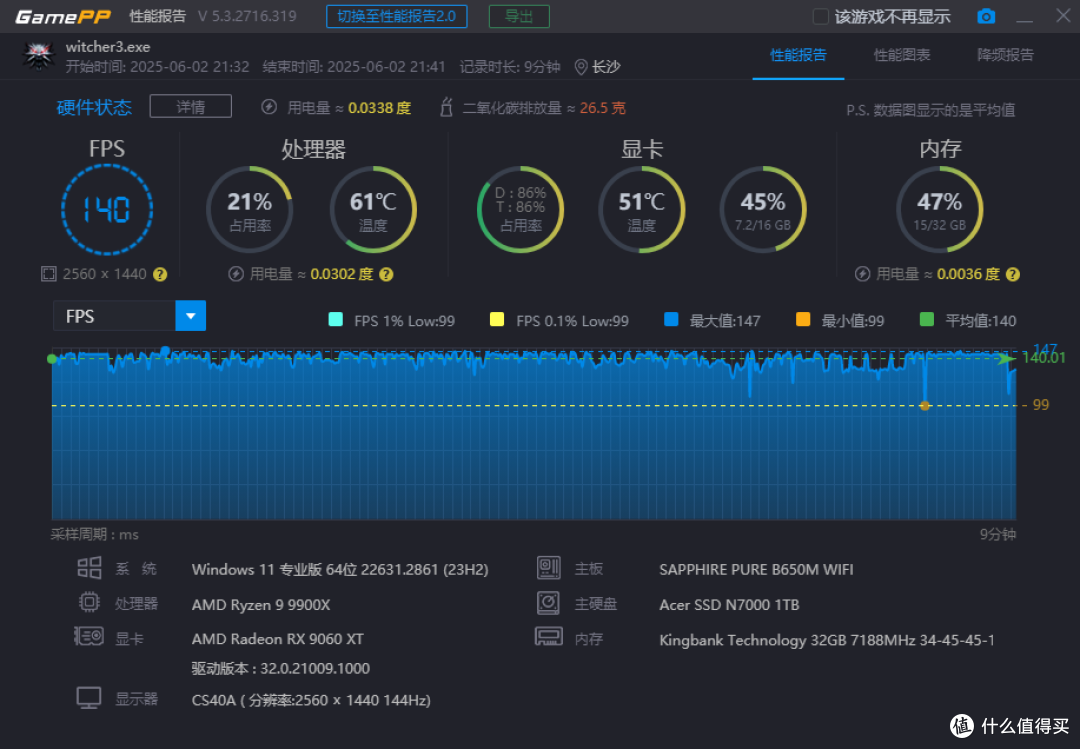Click the FPS 140 circular gauge
The width and height of the screenshot is (1080, 749).
tap(107, 209)
